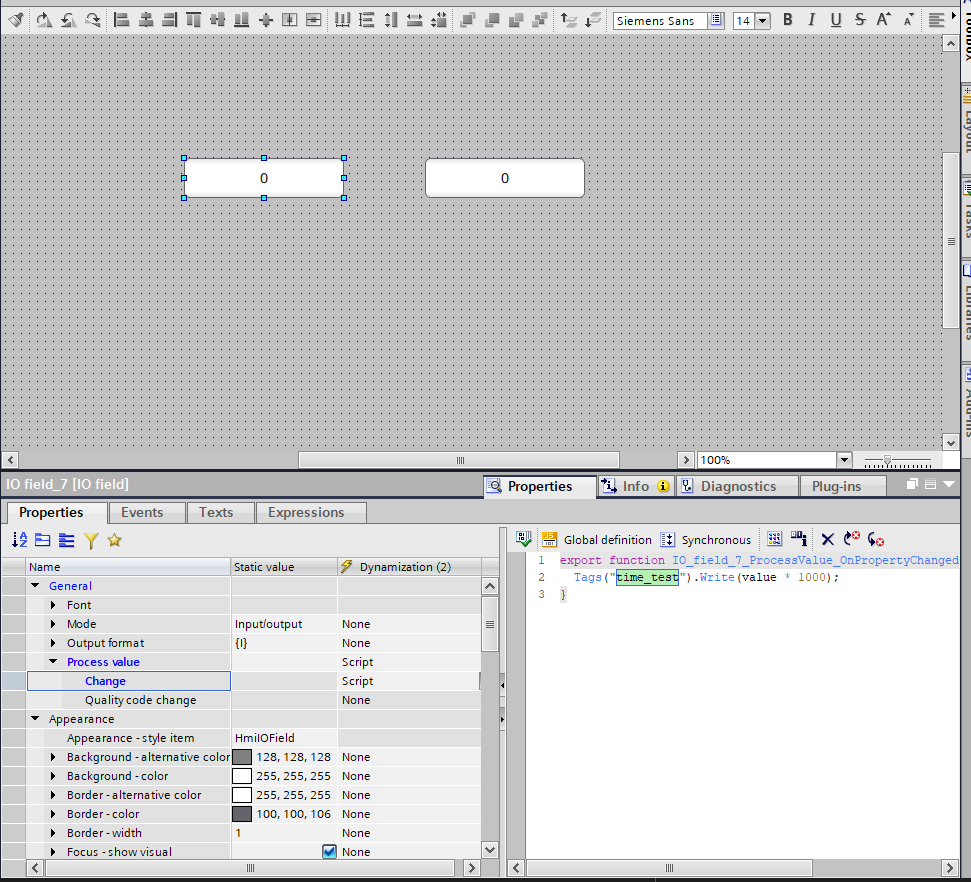Select the right IO field on canvas

pyautogui.click(x=504, y=178)
